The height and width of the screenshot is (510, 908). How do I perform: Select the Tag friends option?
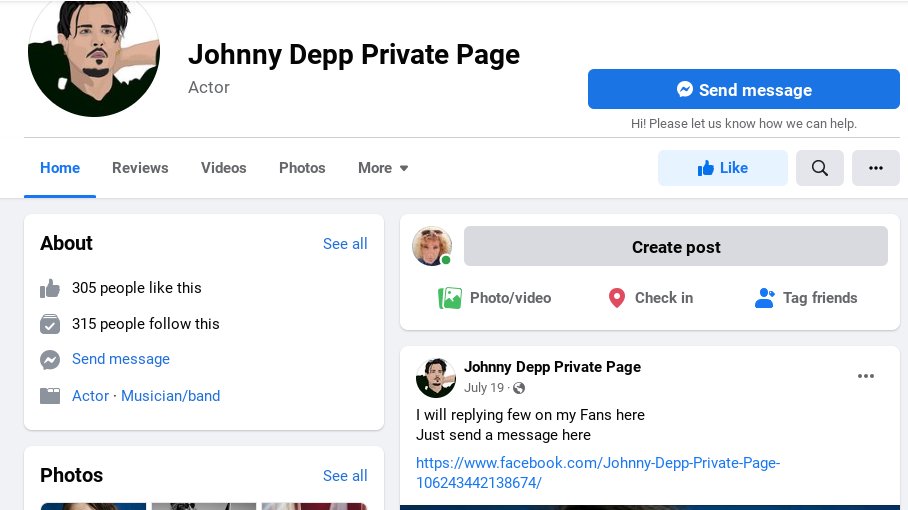[x=806, y=298]
